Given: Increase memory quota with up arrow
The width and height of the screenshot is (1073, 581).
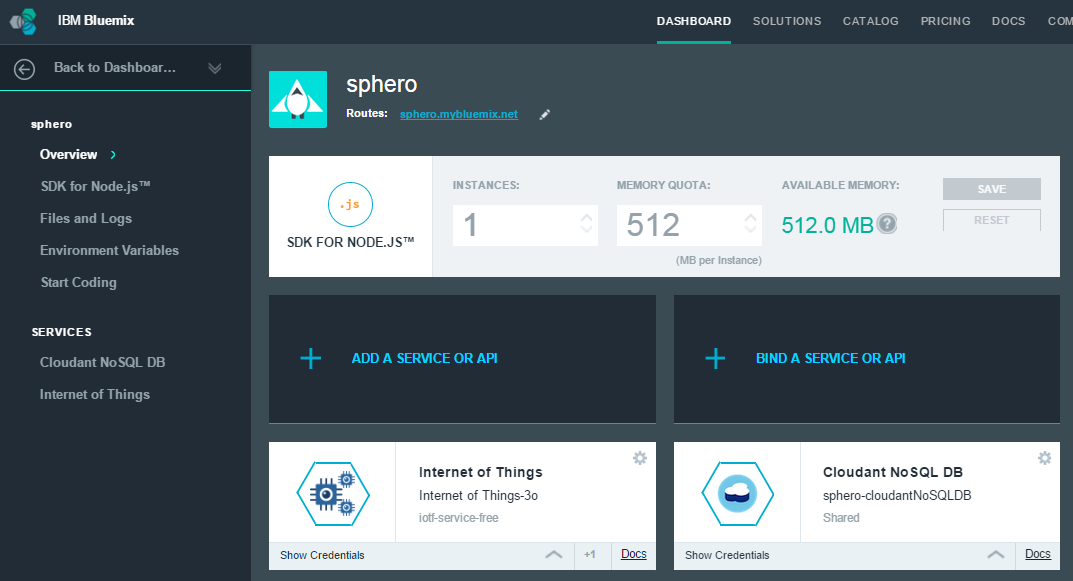Looking at the screenshot, I should pyautogui.click(x=751, y=217).
